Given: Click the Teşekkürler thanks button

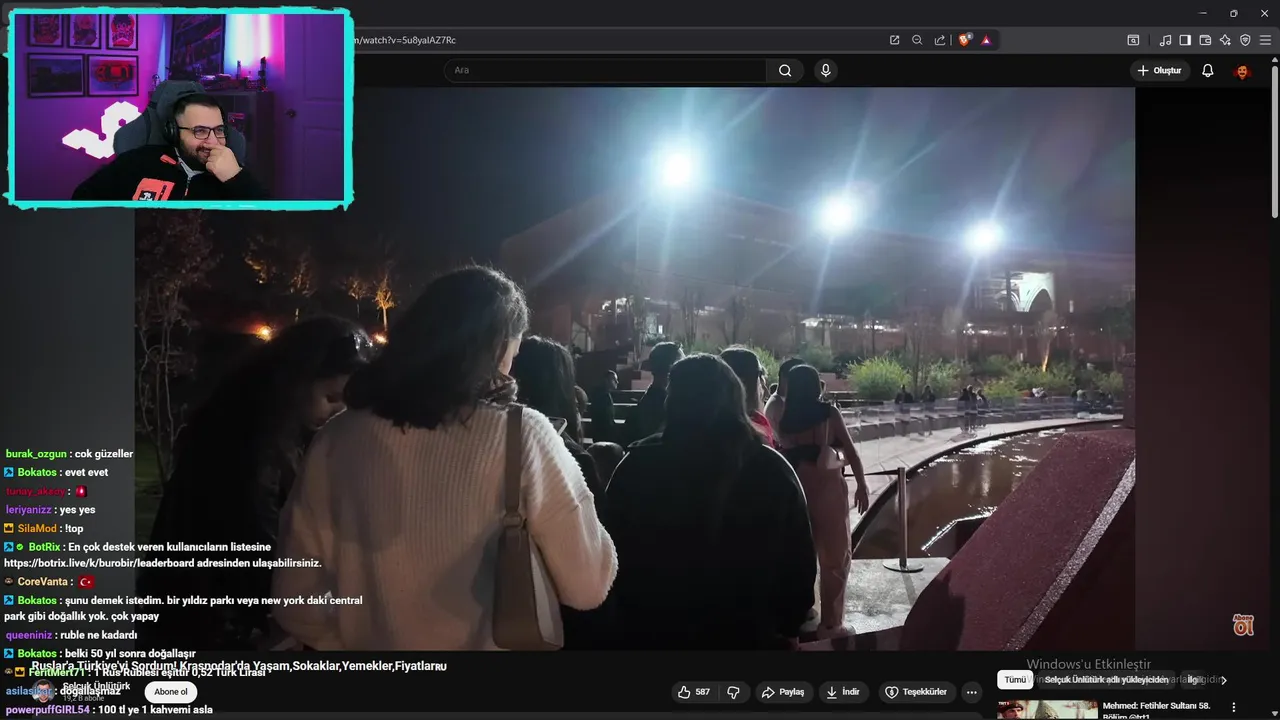Looking at the screenshot, I should (x=916, y=692).
